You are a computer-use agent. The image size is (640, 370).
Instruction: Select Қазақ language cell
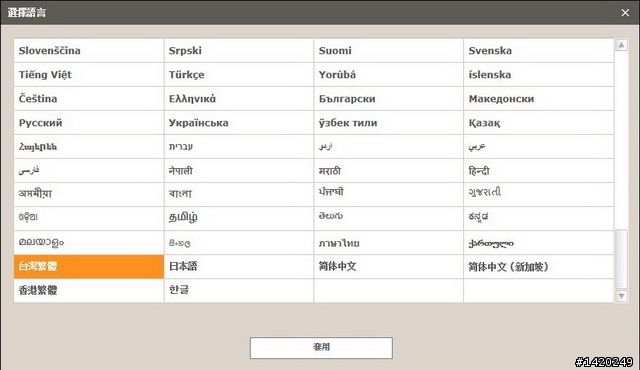coord(539,123)
